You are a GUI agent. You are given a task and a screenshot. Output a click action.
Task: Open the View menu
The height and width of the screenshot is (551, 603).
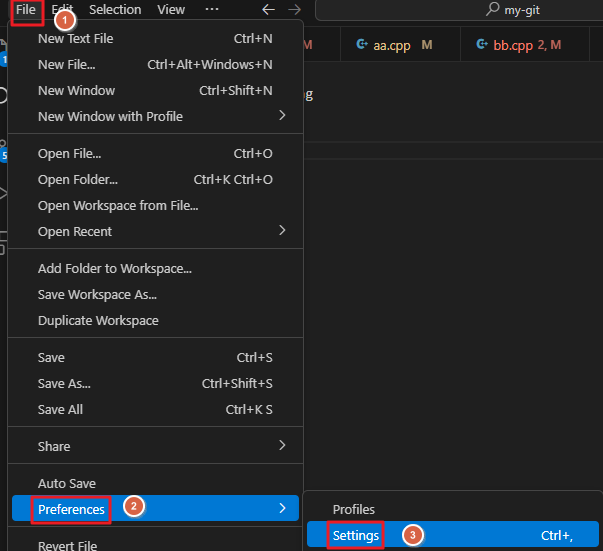click(171, 10)
